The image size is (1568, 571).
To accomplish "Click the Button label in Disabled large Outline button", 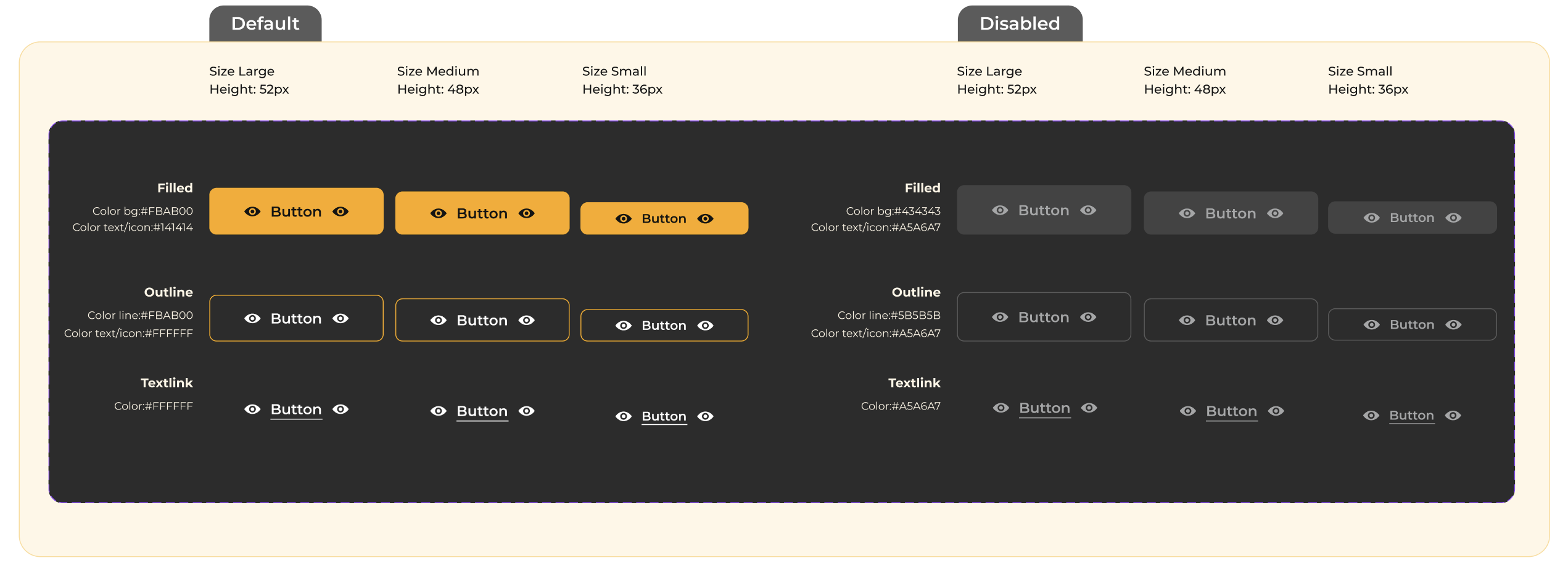I will [1044, 317].
